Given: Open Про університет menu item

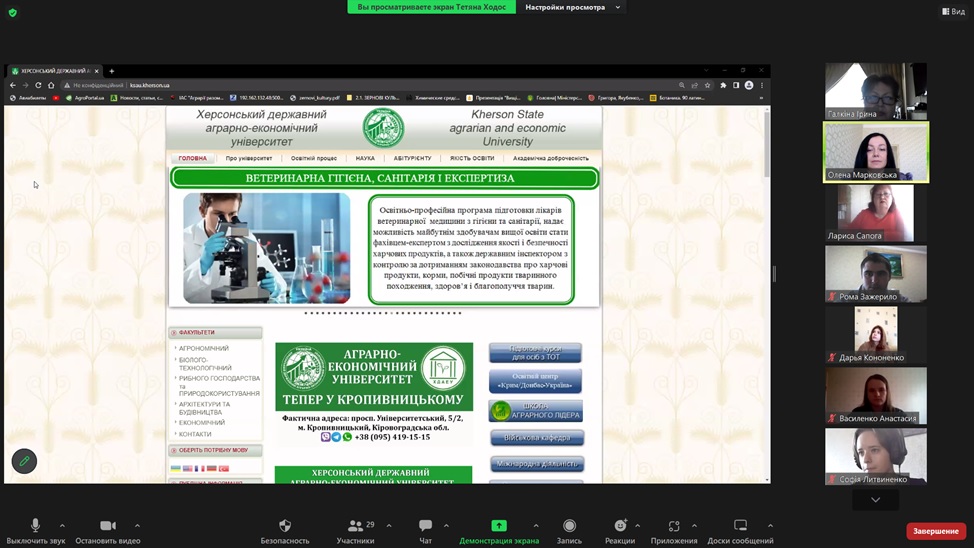Looking at the screenshot, I should click(x=248, y=158).
